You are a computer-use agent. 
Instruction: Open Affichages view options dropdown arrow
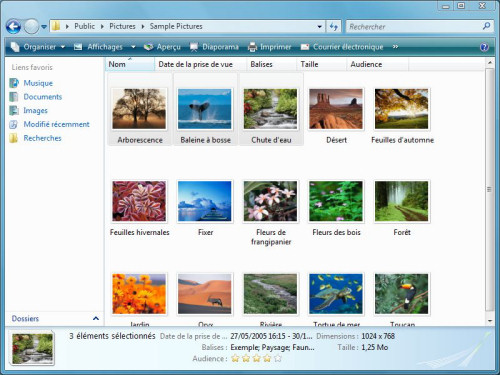point(133,47)
